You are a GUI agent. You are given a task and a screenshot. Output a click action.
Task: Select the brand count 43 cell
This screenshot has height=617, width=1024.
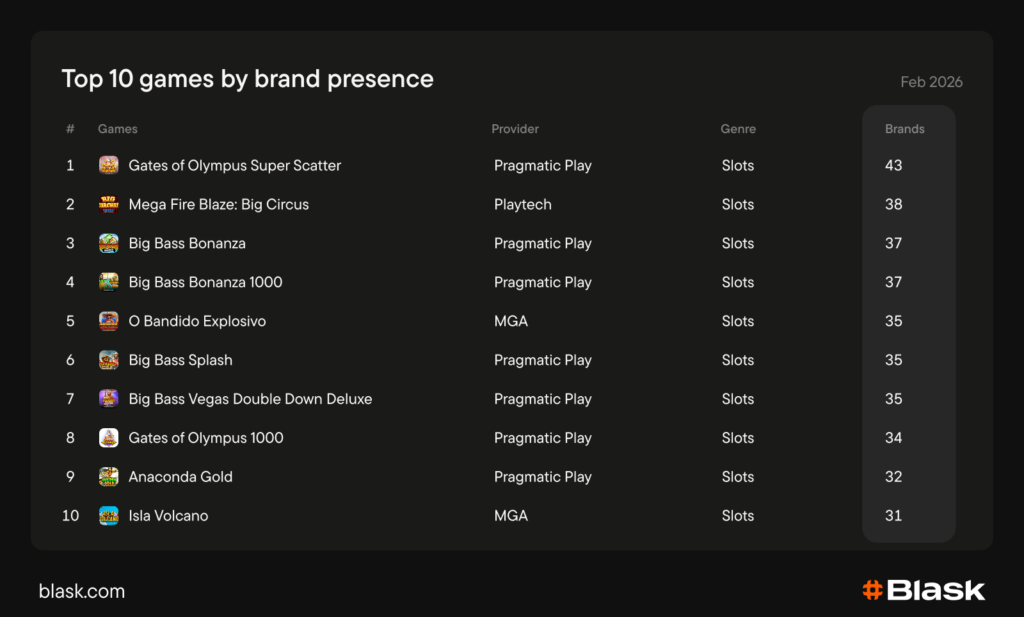[893, 165]
